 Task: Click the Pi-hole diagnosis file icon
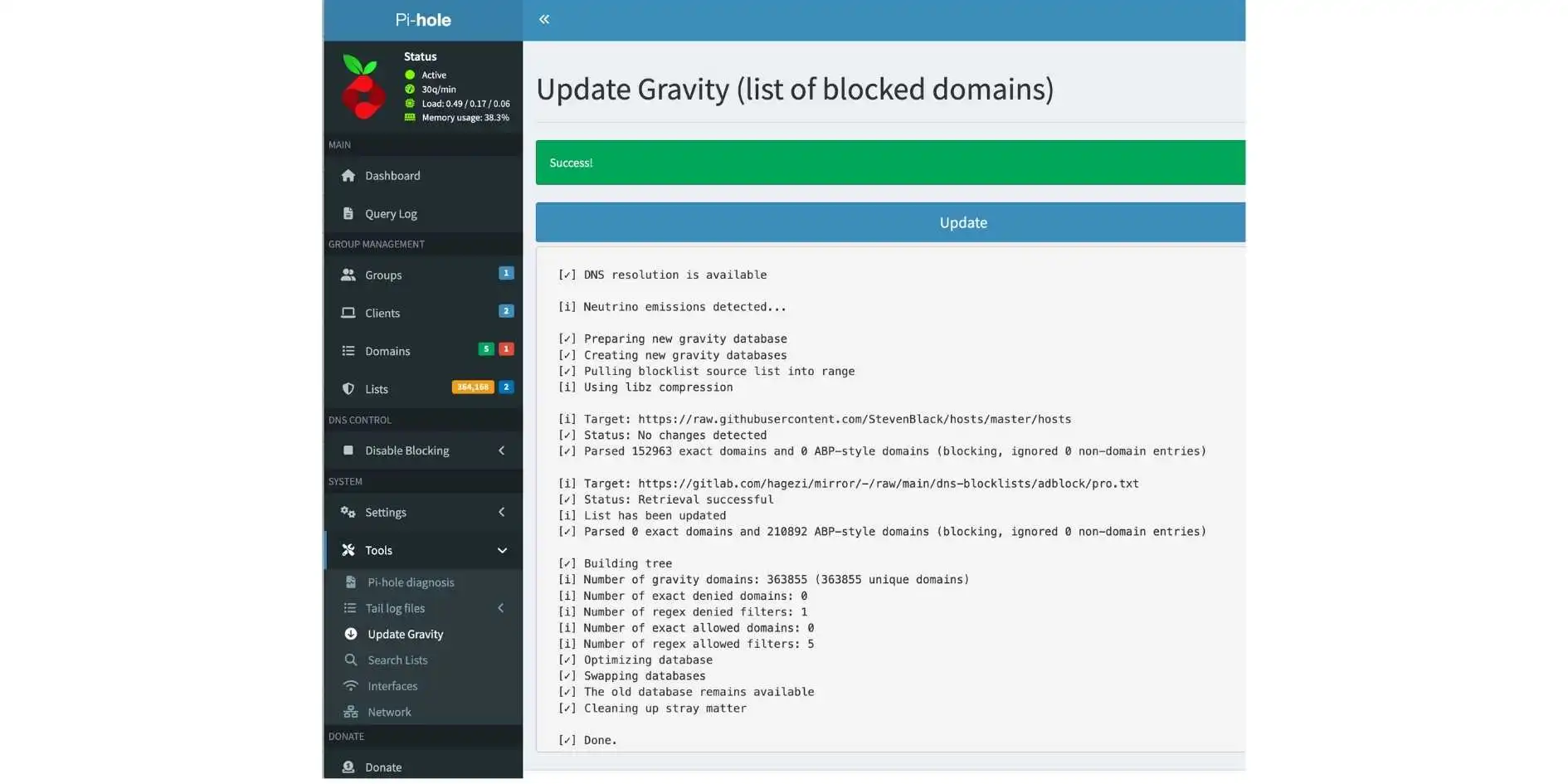pyautogui.click(x=351, y=583)
